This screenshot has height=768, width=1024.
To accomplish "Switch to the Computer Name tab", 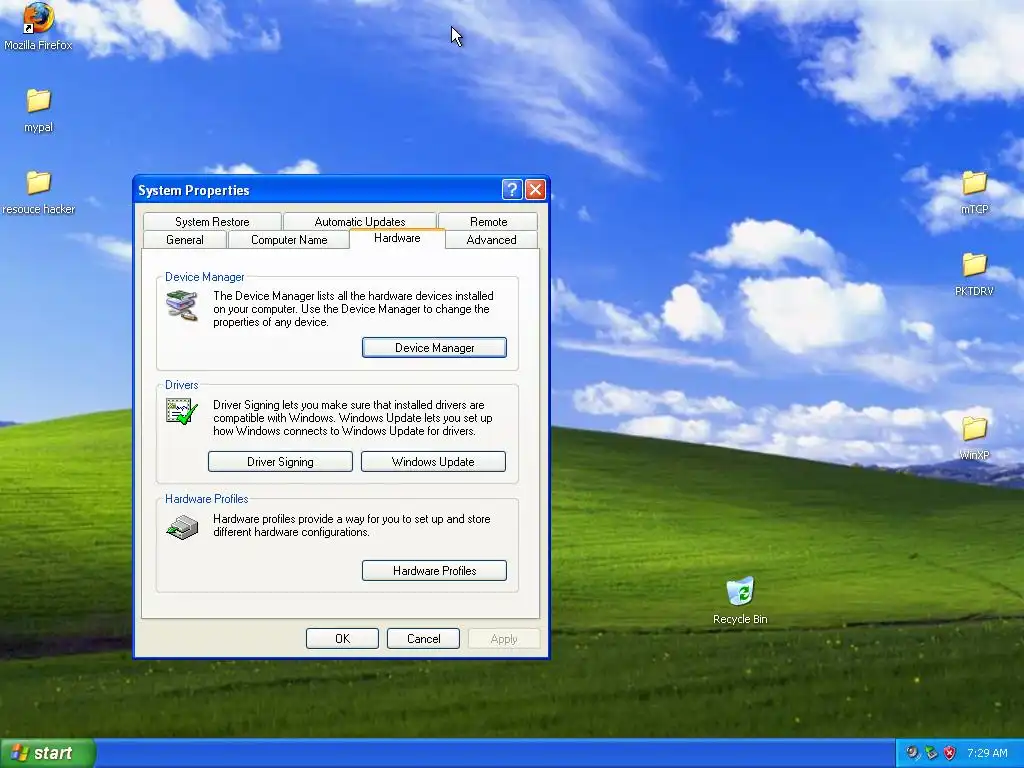I will pyautogui.click(x=289, y=240).
